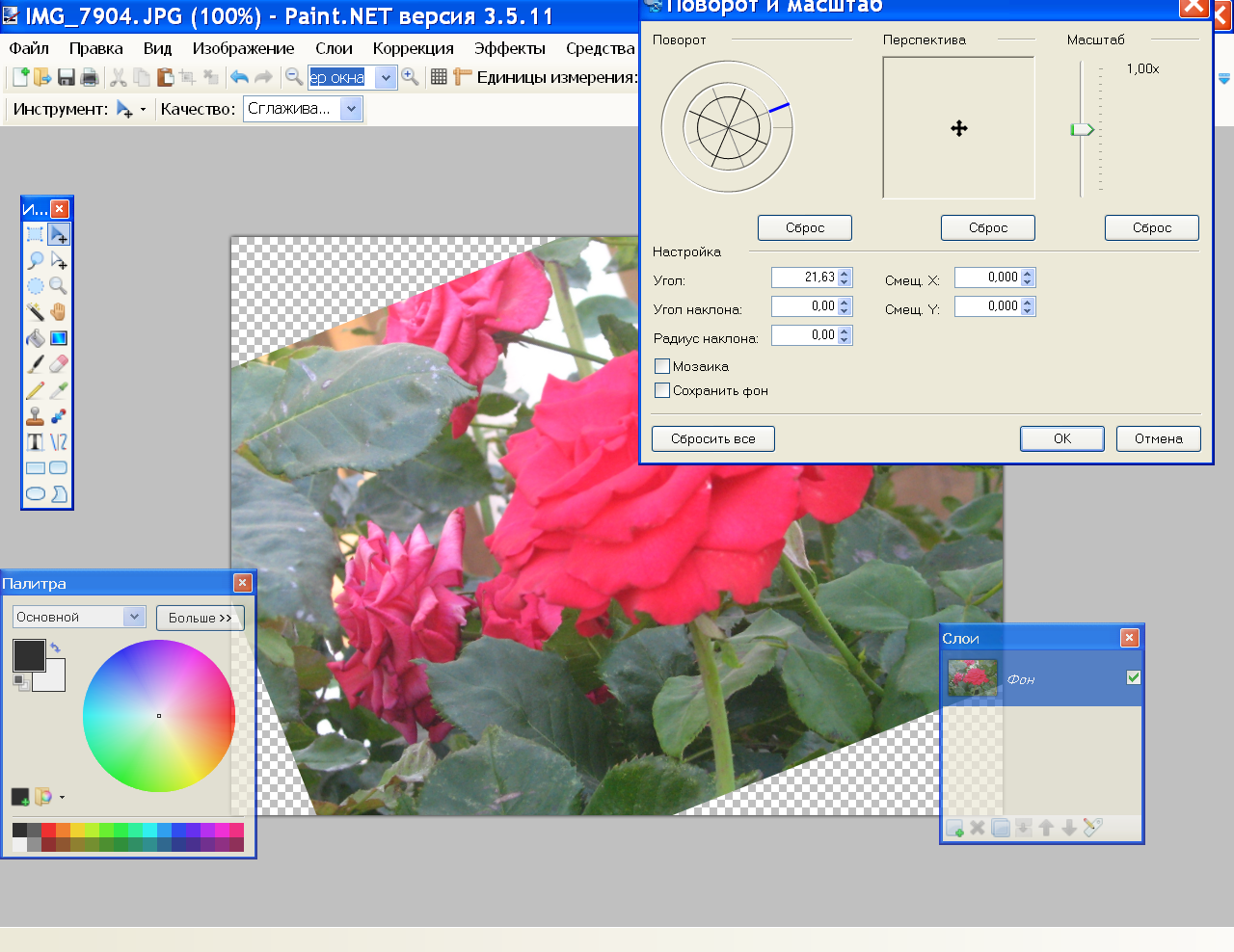
Task: Open the Изображение menu
Action: (243, 48)
